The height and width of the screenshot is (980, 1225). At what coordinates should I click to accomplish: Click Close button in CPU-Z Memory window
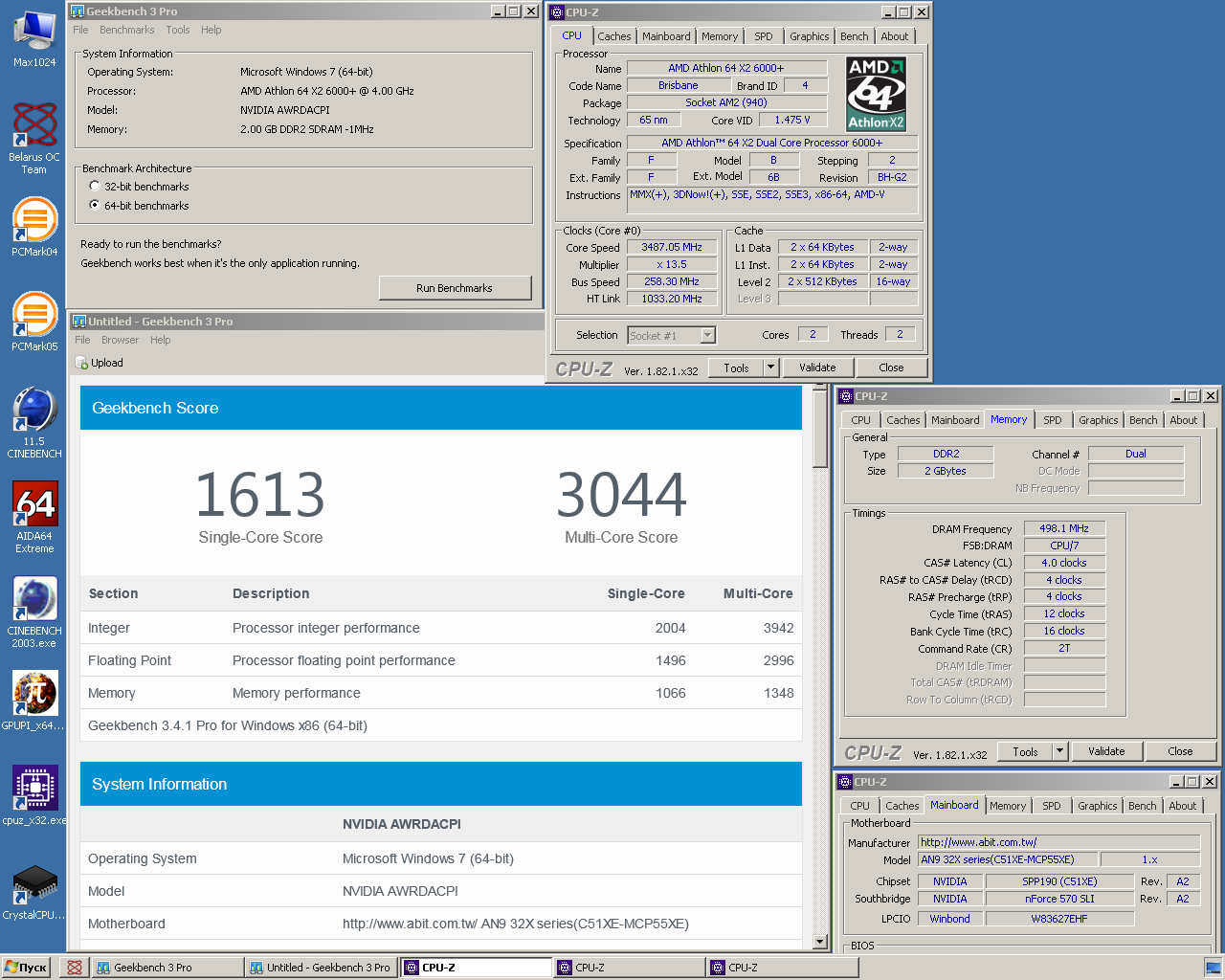[x=1180, y=751]
